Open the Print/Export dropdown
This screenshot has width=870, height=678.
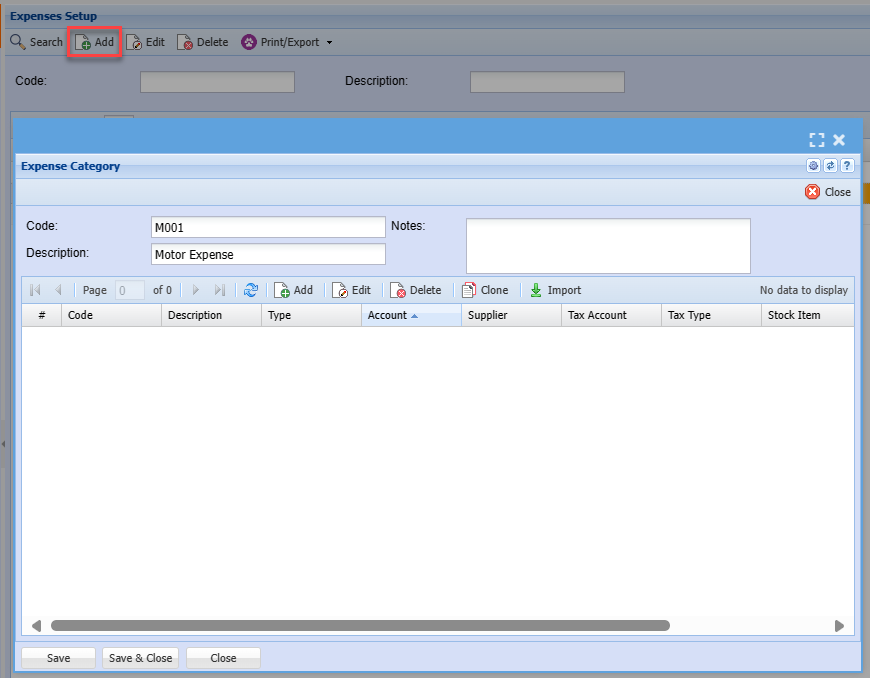(x=288, y=42)
